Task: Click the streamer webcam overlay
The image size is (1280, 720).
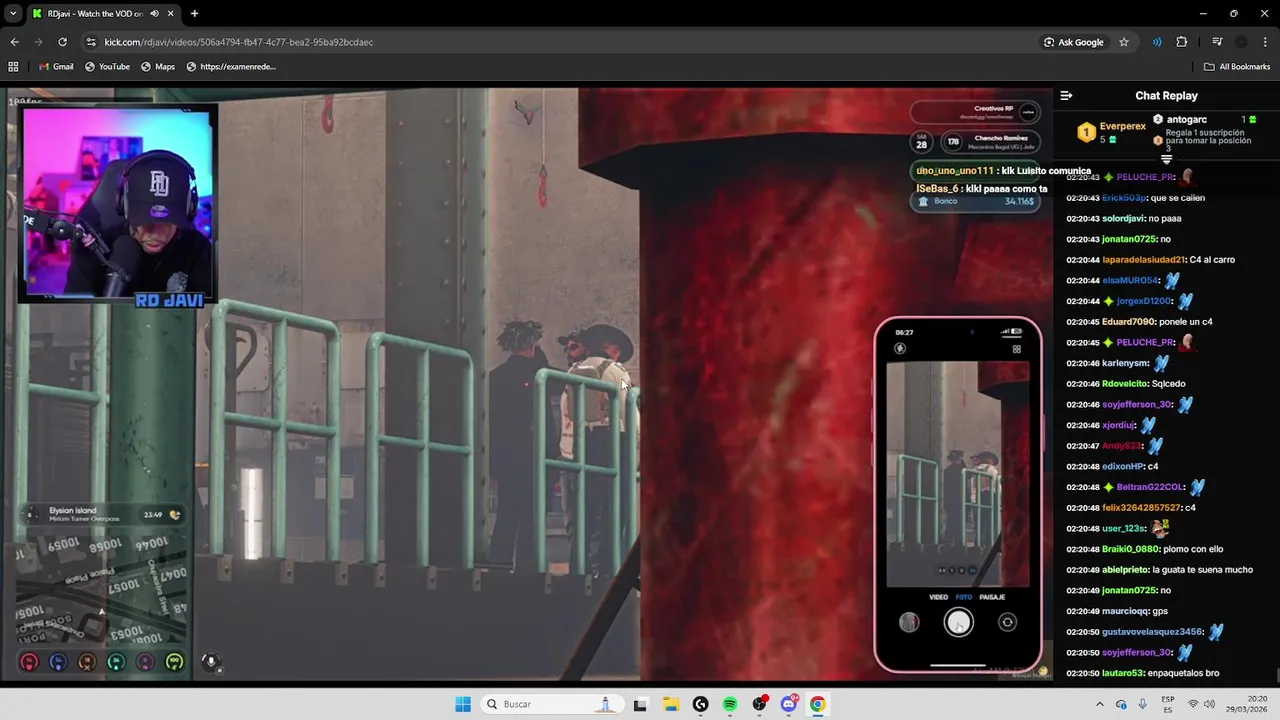Action: [117, 203]
